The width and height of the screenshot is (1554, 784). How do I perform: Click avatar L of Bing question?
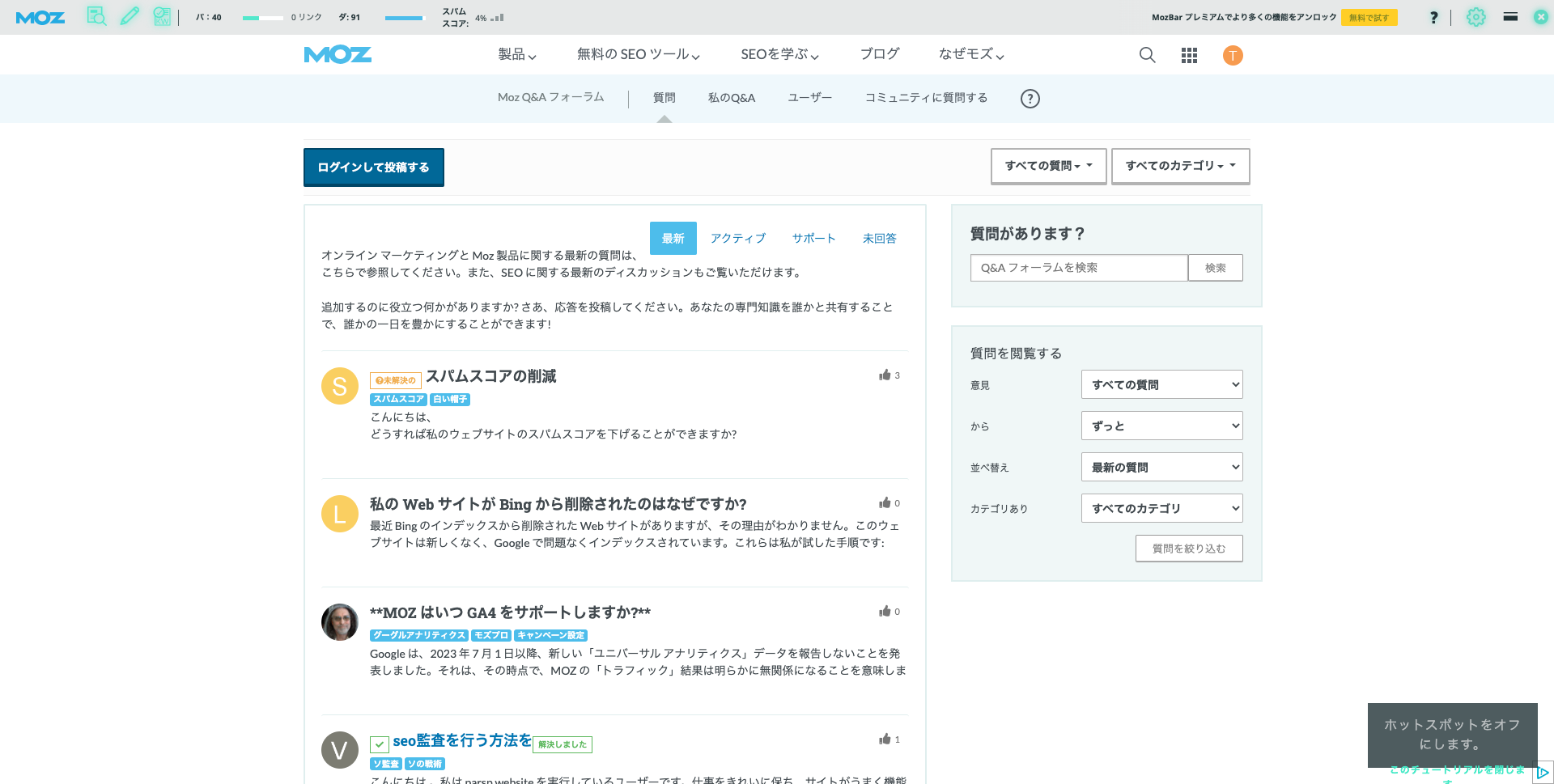point(340,514)
